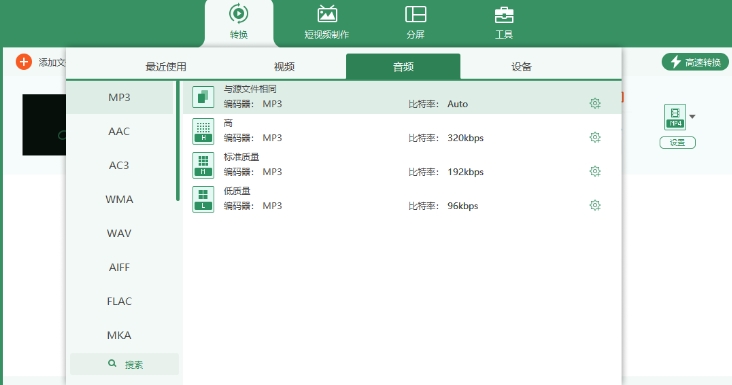Click the 低质量 preset title
The width and height of the screenshot is (732, 385).
tap(237, 191)
